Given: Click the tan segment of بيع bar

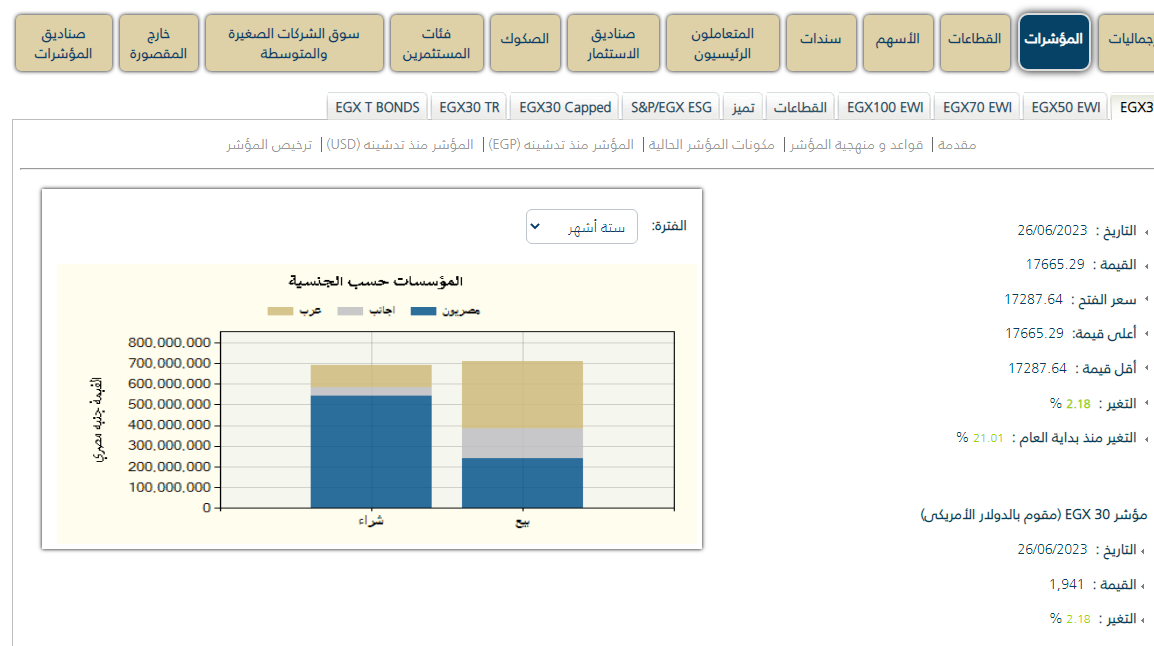Looking at the screenshot, I should tap(522, 394).
